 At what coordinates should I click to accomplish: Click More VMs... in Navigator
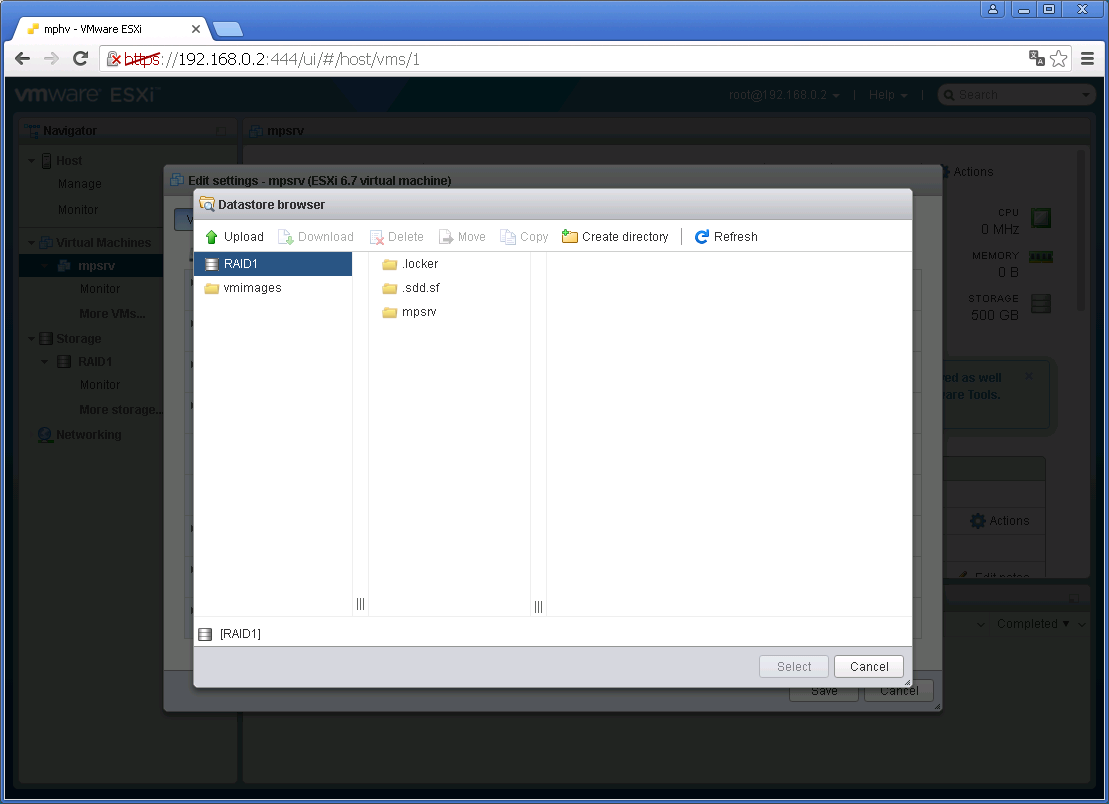point(112,313)
